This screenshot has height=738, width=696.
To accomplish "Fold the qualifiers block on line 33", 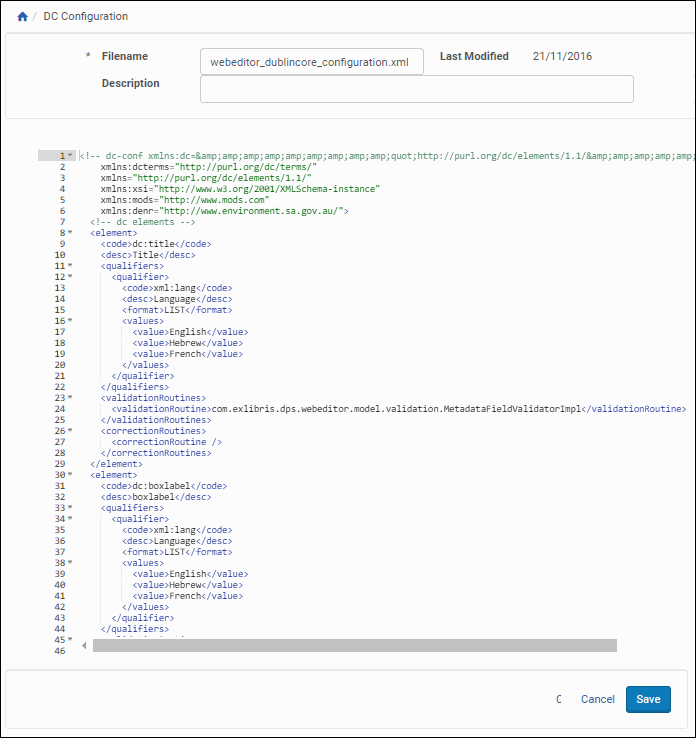I will coord(70,508).
